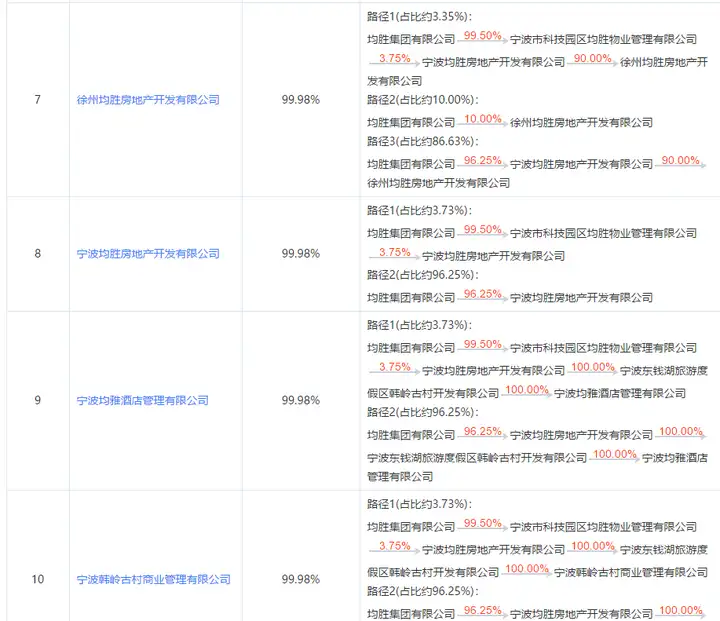Click 99.98% value in row 7
720x621 pixels.
(301, 100)
